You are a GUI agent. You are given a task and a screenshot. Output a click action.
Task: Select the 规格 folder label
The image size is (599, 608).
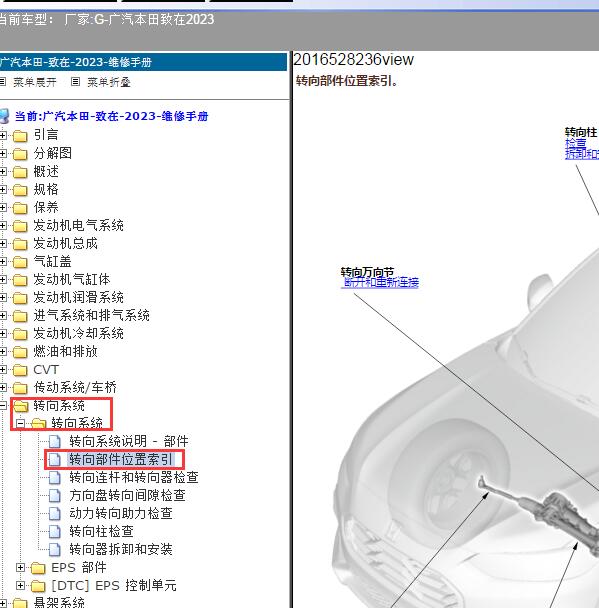pyautogui.click(x=46, y=190)
